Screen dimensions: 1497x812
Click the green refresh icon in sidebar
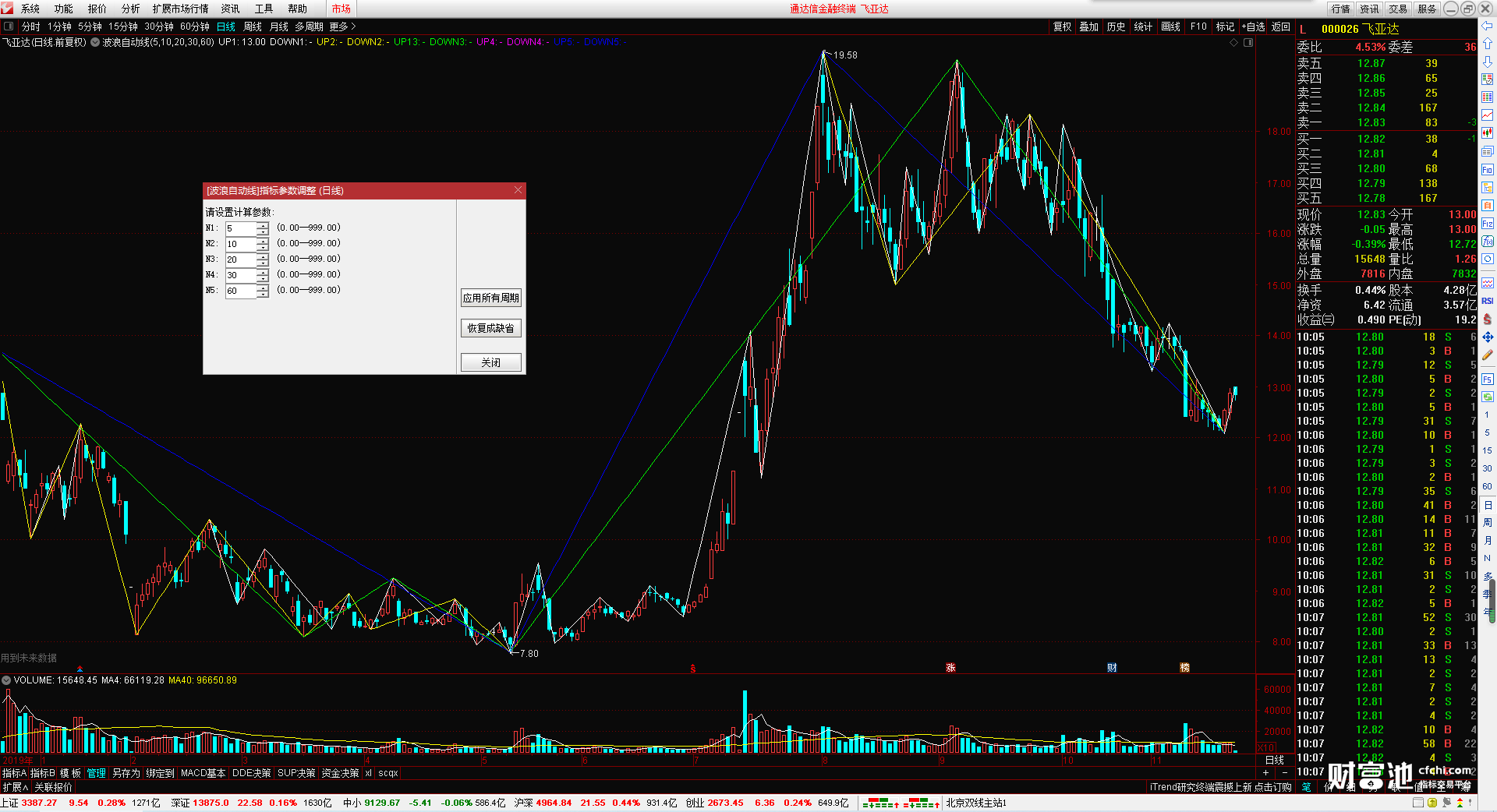[1487, 397]
